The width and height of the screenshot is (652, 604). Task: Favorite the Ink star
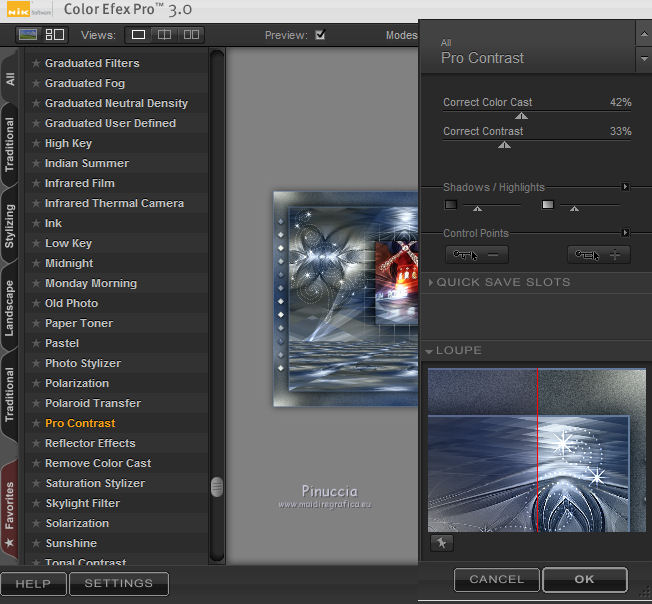pos(36,223)
